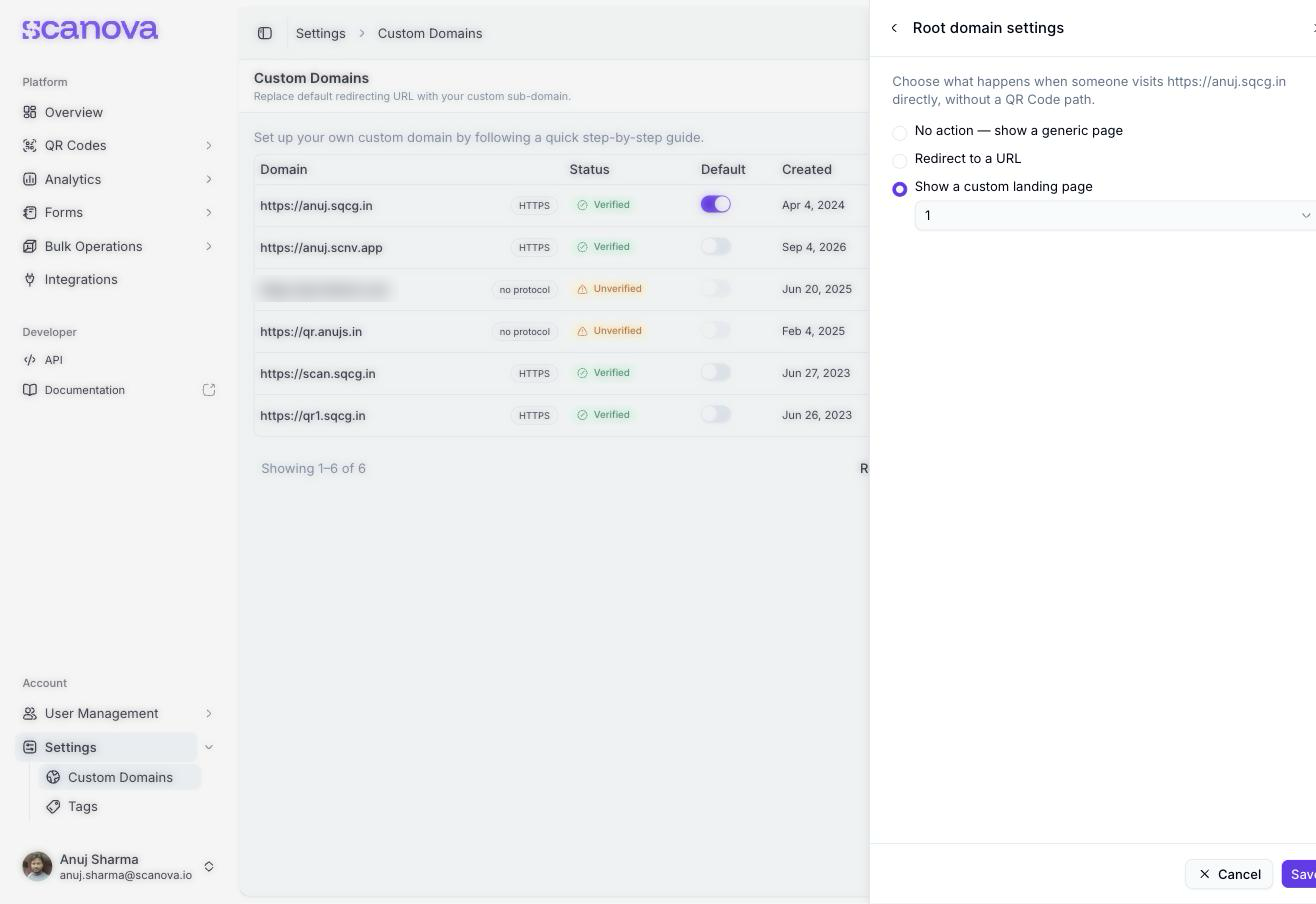Click the Scanova logo
The height and width of the screenshot is (904, 1316).
(x=90, y=30)
